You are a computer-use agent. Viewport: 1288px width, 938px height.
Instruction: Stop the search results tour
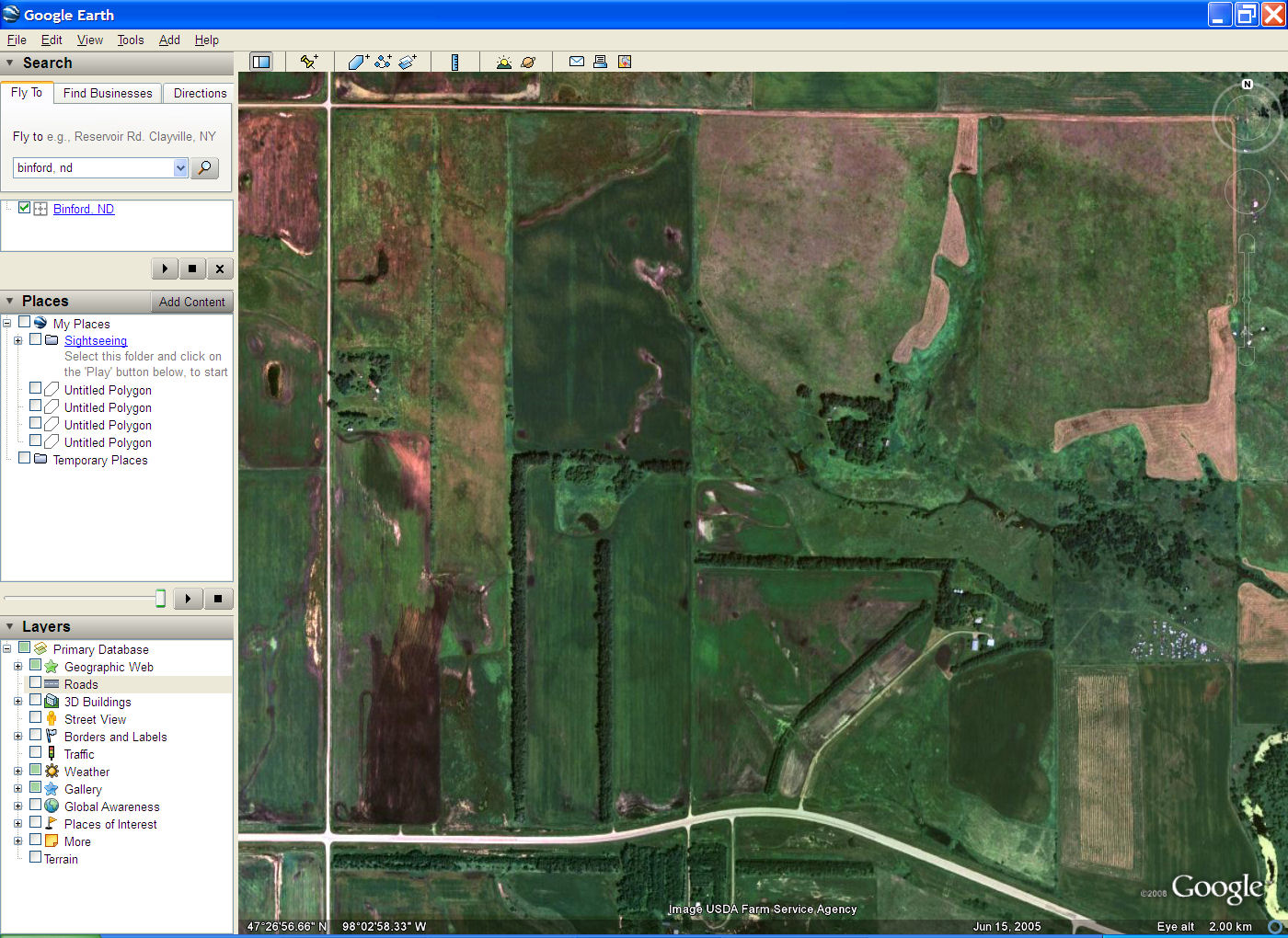tap(191, 269)
